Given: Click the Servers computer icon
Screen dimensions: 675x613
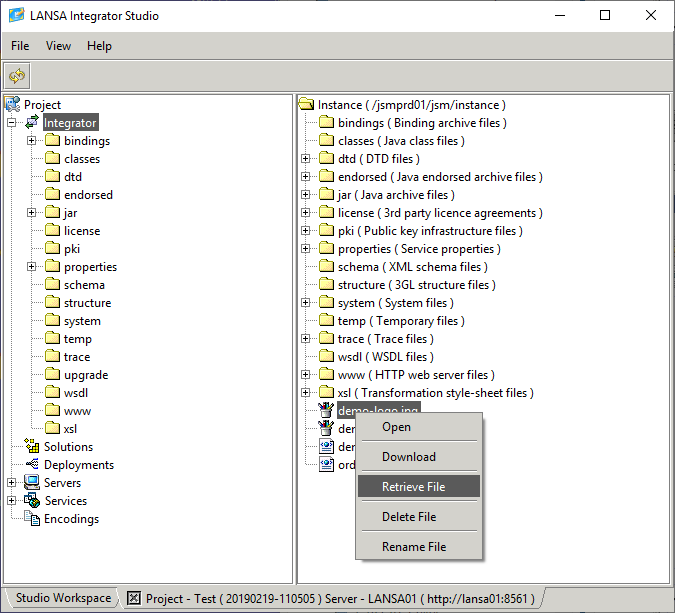Looking at the screenshot, I should coord(31,483).
